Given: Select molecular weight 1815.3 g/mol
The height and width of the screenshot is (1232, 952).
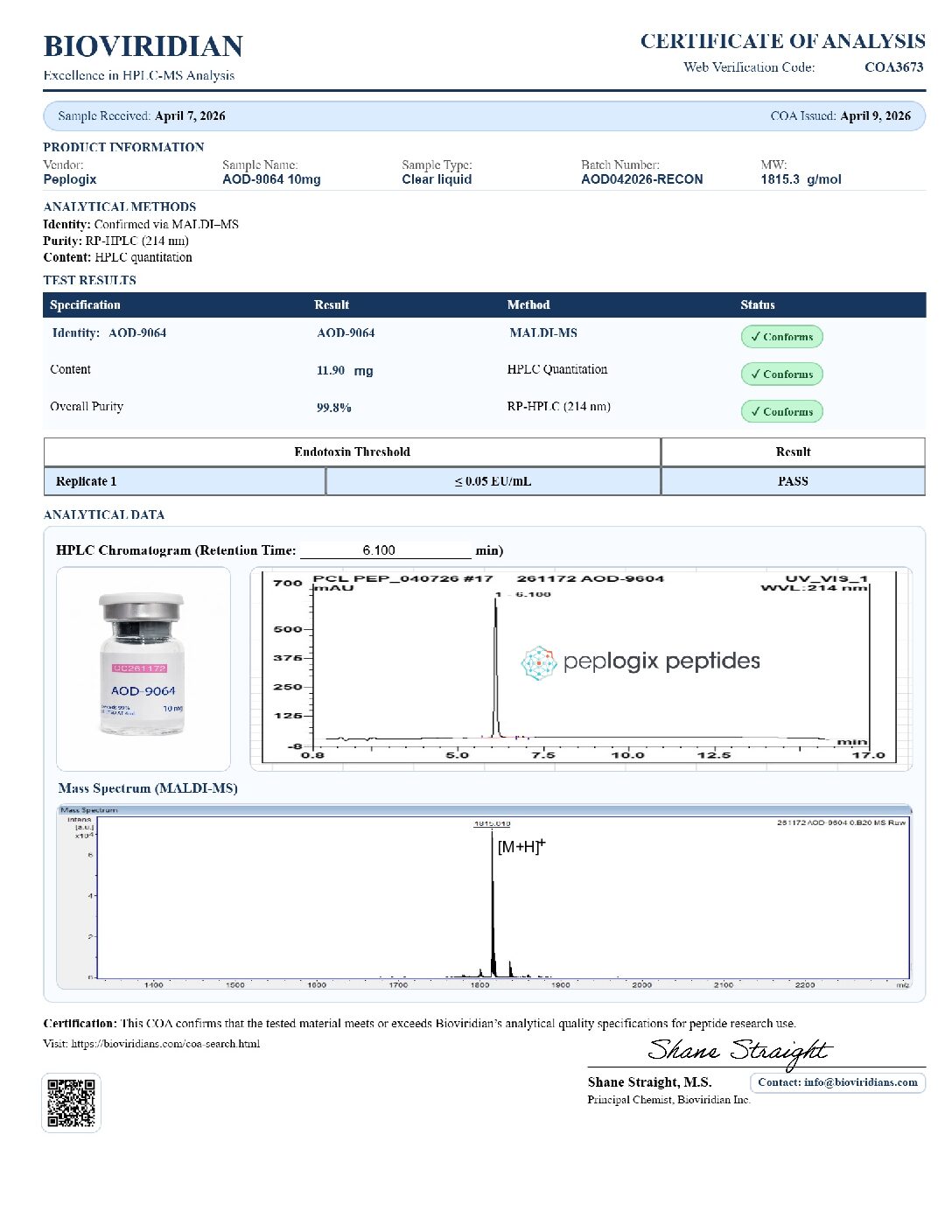Looking at the screenshot, I should pos(801,179).
